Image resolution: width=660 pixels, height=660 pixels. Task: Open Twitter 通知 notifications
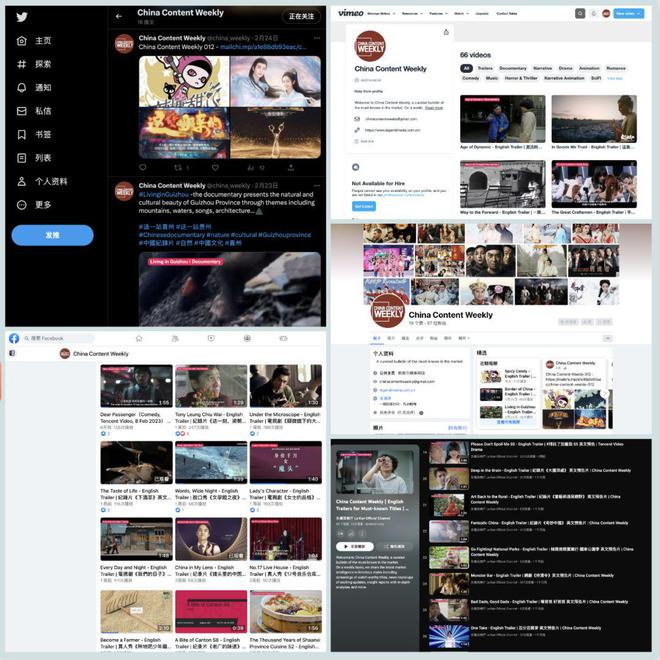click(x=34, y=88)
